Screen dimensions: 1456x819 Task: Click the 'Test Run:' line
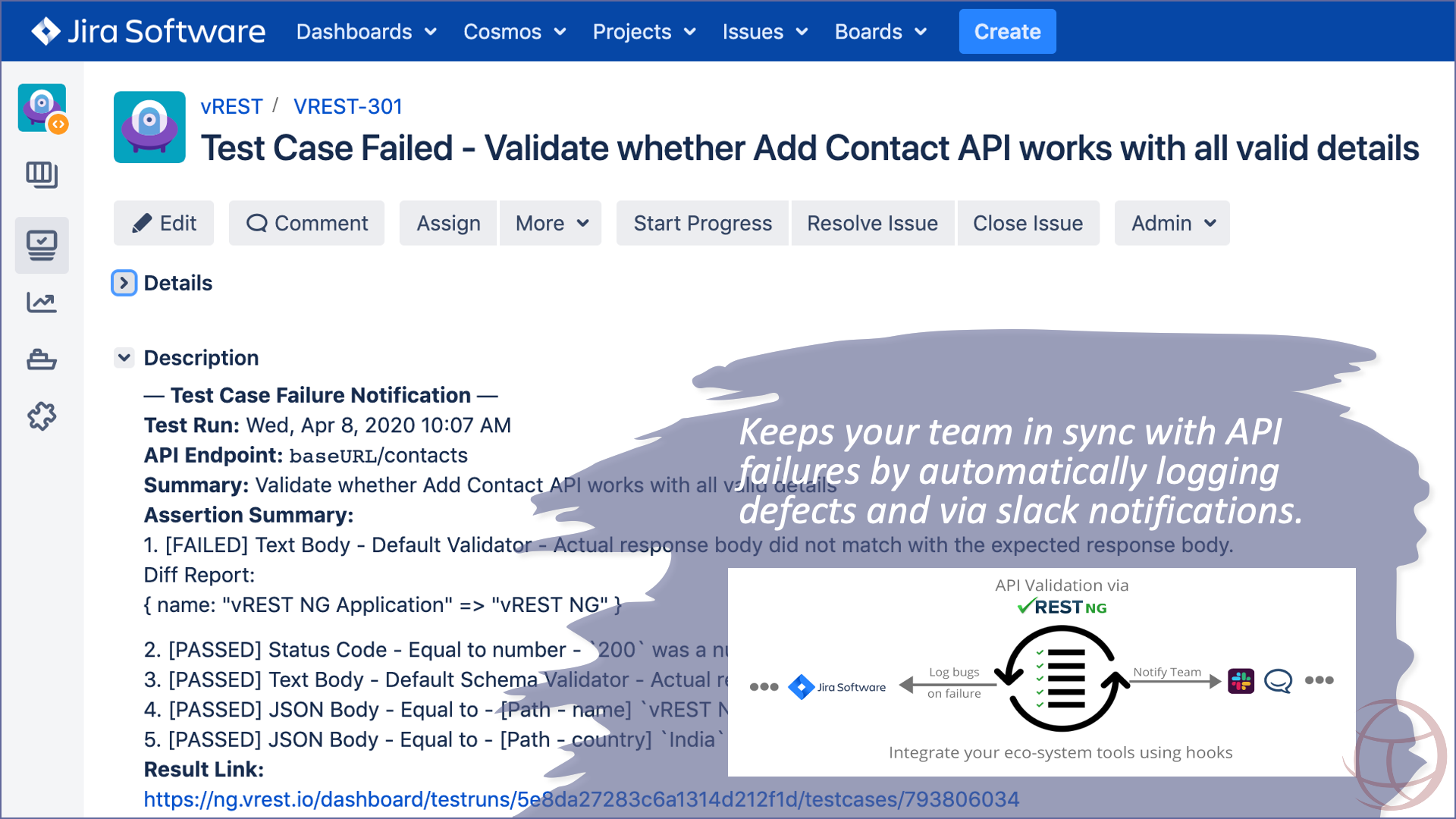[x=328, y=425]
